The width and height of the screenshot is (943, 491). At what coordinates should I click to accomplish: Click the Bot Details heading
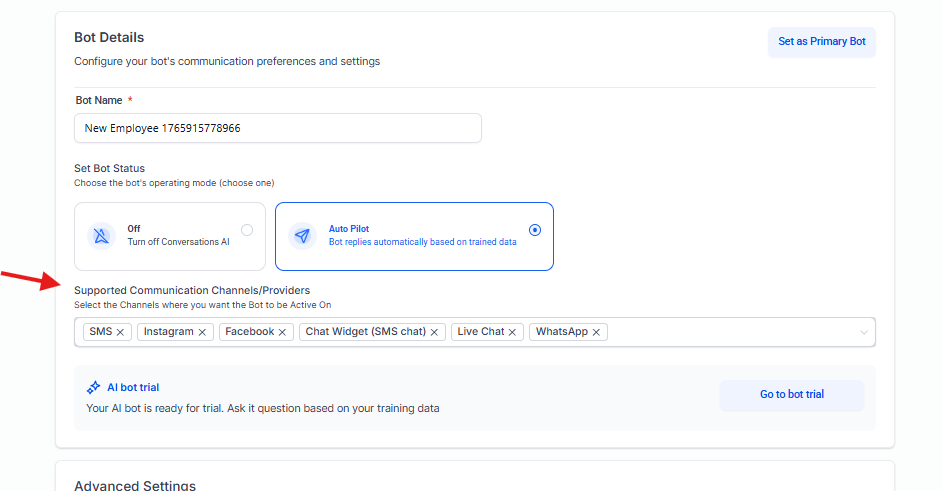[109, 38]
